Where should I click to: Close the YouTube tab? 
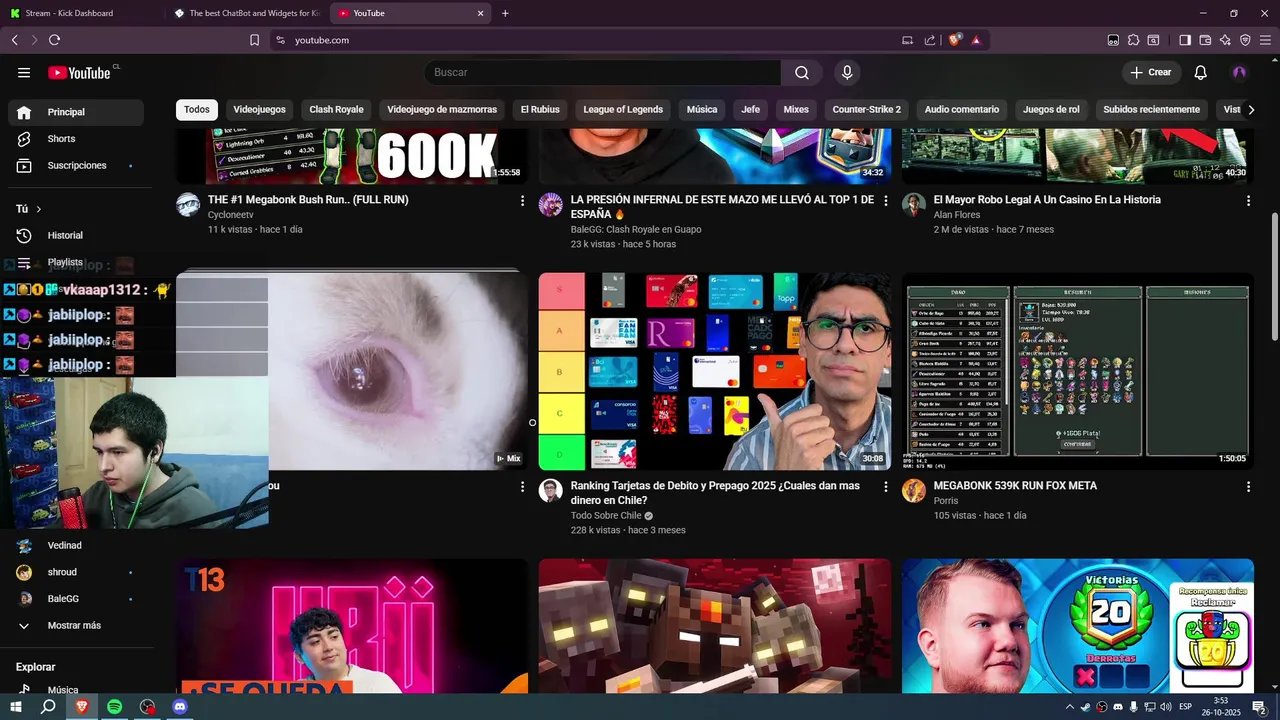480,13
